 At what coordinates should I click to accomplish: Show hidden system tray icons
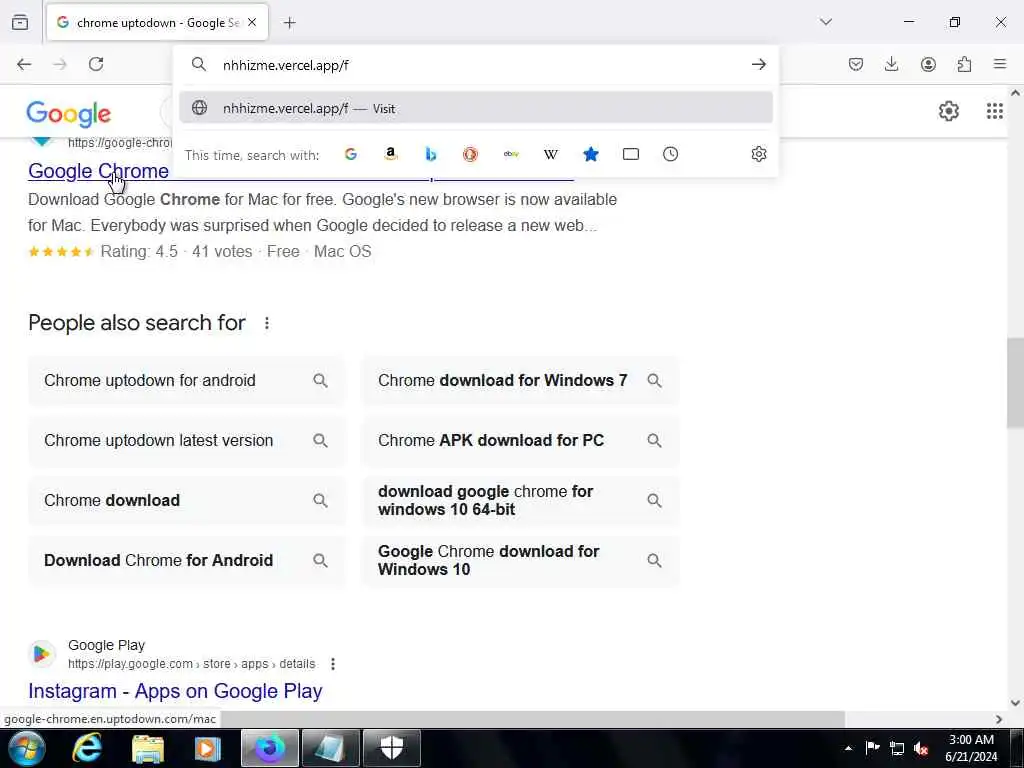coord(848,748)
